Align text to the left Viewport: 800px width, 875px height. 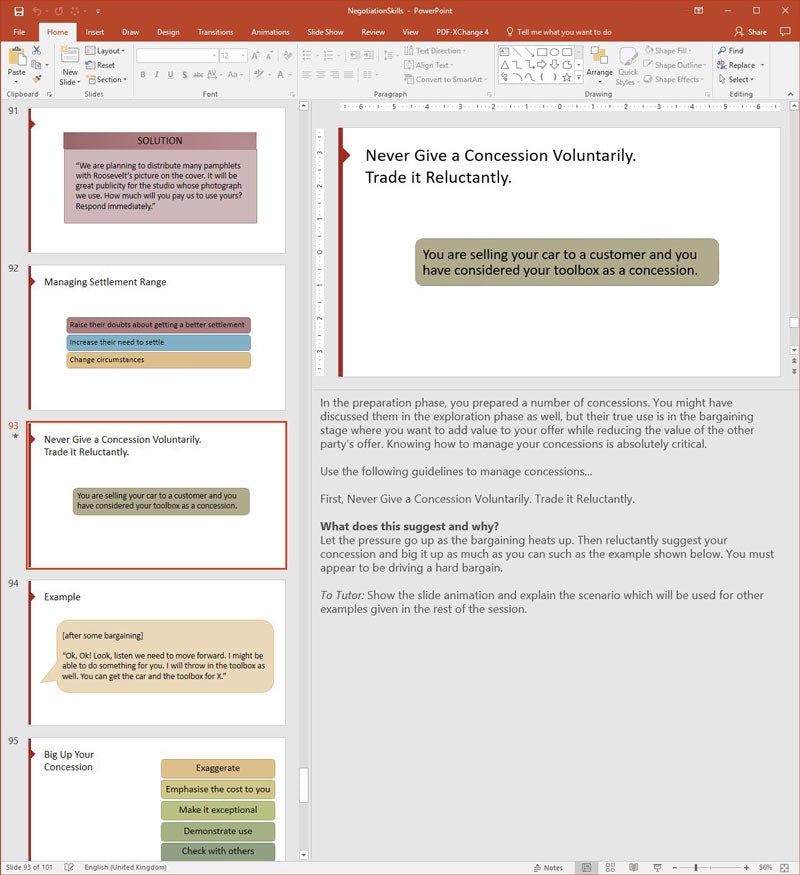[307, 74]
